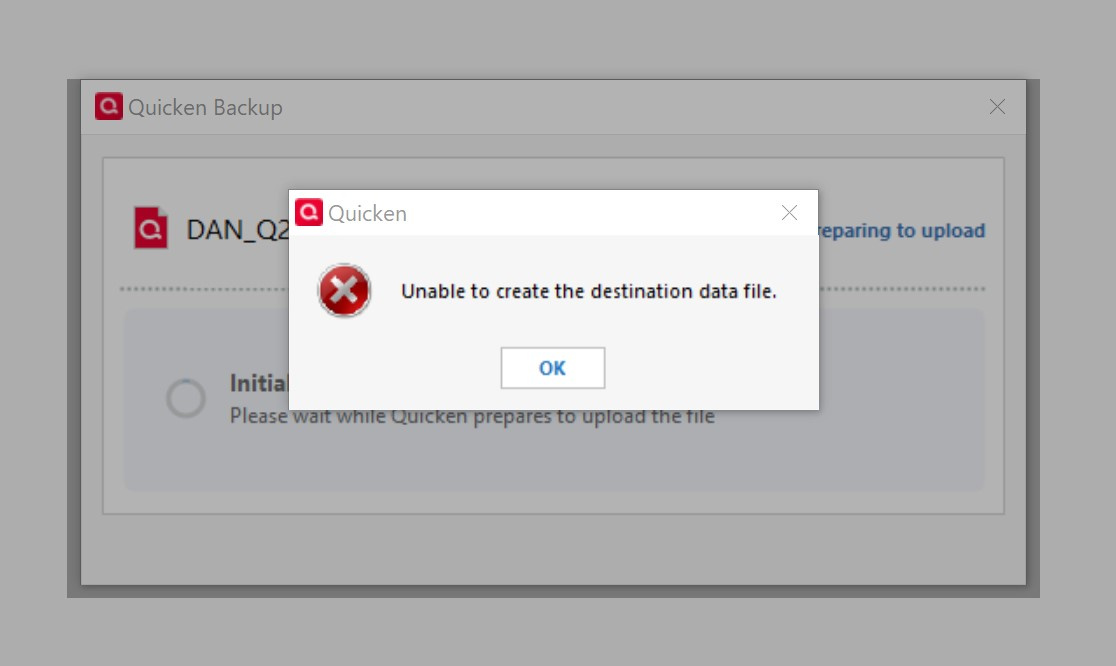Click the Quicken logo in error dialog
Image resolution: width=1116 pixels, height=666 pixels.
tap(309, 212)
